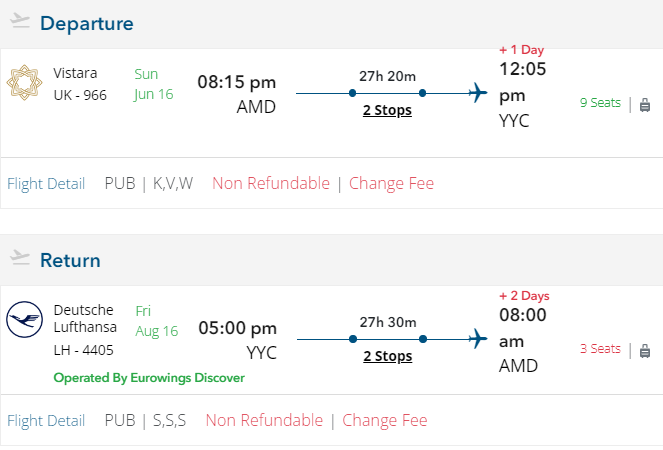Click the Operated By Eurowings Discover label
Image resolution: width=663 pixels, height=450 pixels.
(x=149, y=378)
